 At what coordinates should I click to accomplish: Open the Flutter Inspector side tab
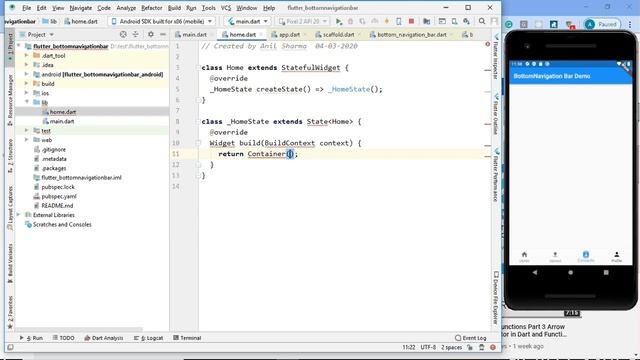(x=496, y=56)
